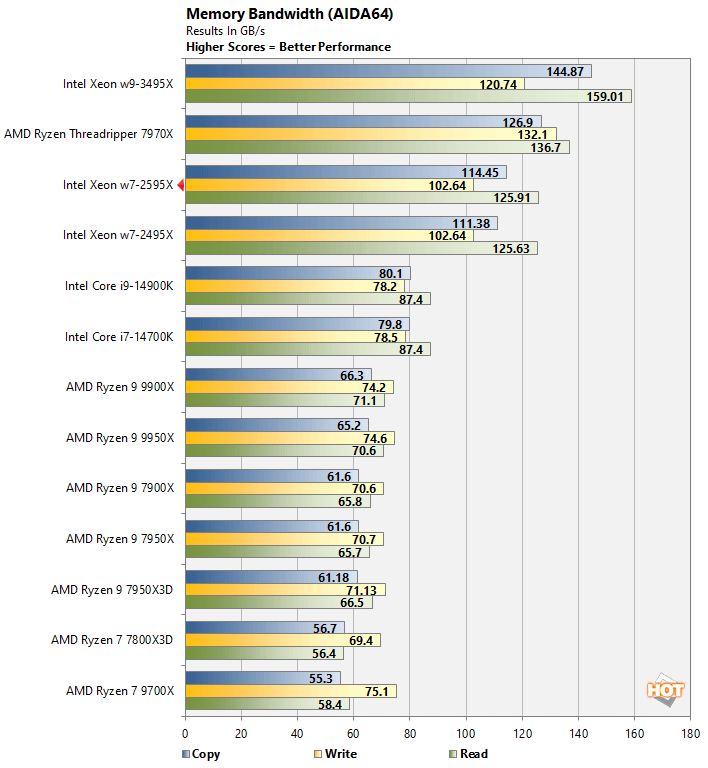Click the x-axis tick label 180

tap(690, 734)
